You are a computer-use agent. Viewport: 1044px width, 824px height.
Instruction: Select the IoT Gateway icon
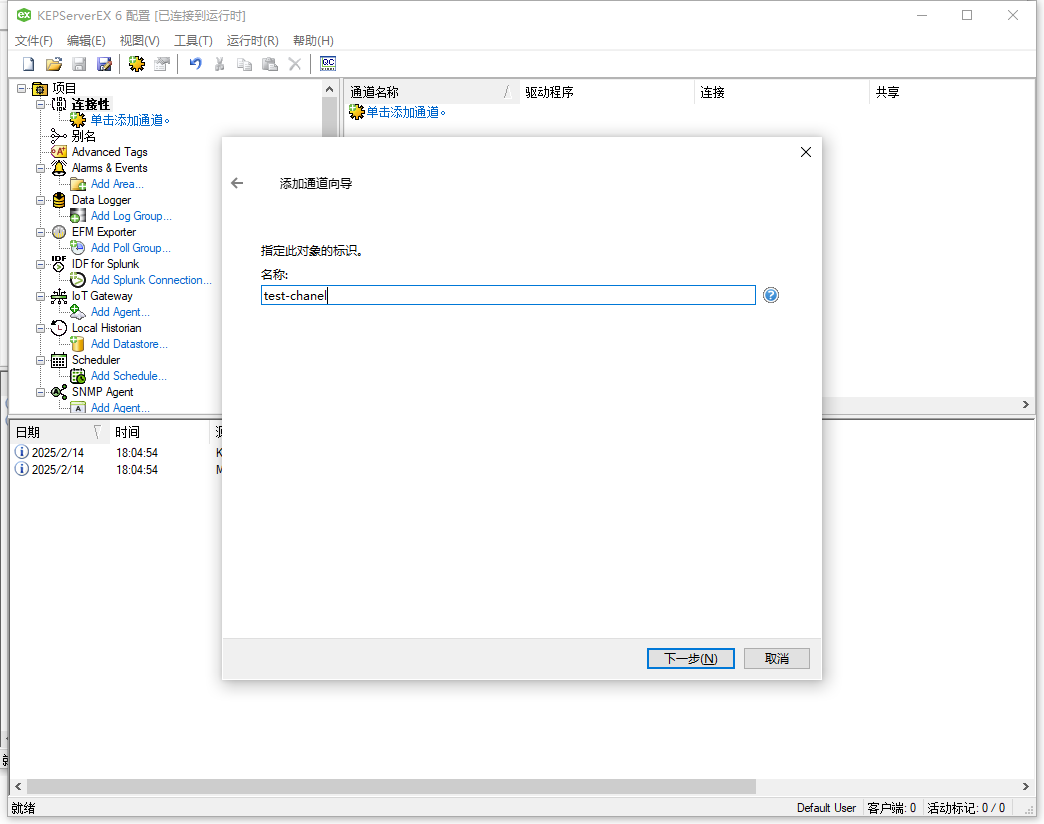pos(59,296)
